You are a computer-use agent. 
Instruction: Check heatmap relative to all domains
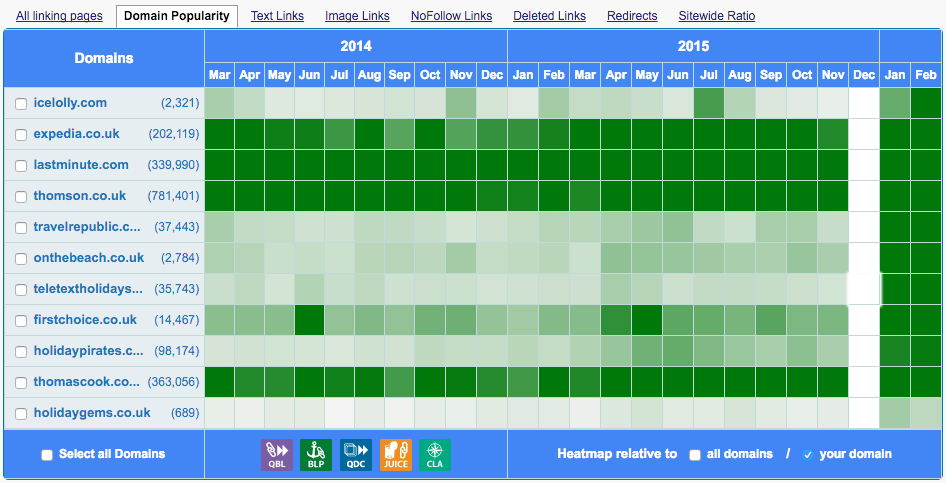tap(695, 455)
